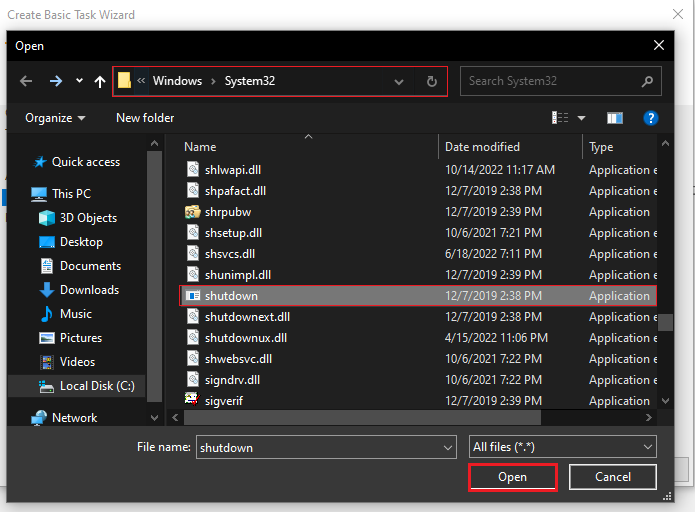
Task: Sort by the Name column header
Action: [x=200, y=147]
